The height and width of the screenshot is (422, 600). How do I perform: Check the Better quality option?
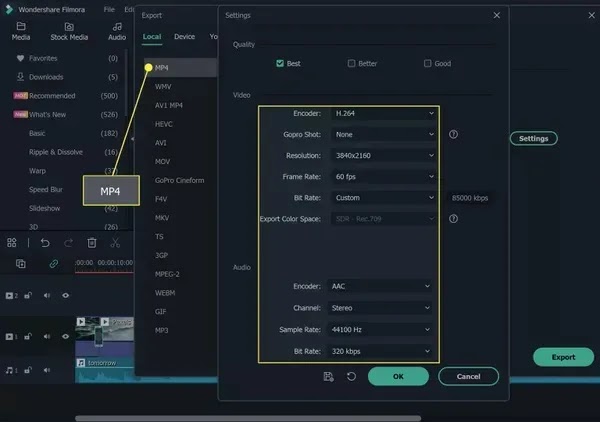[x=351, y=64]
